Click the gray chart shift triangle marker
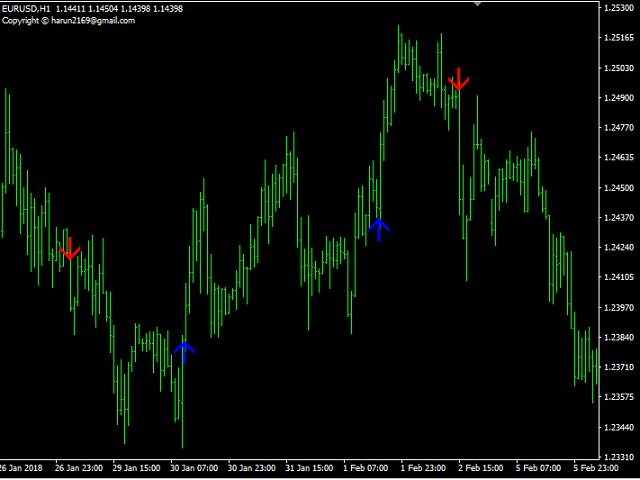640x480 pixels. [477, 4]
